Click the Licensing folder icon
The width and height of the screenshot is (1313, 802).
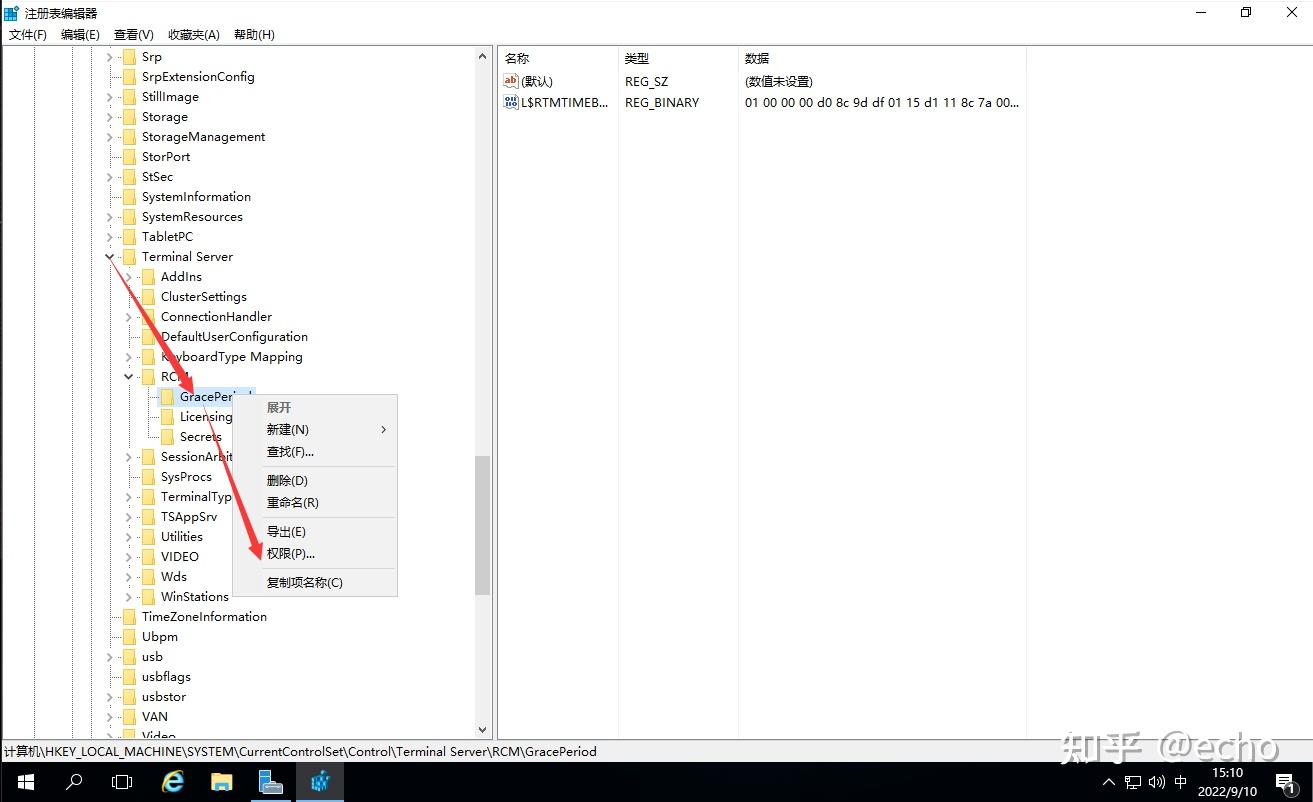[166, 416]
